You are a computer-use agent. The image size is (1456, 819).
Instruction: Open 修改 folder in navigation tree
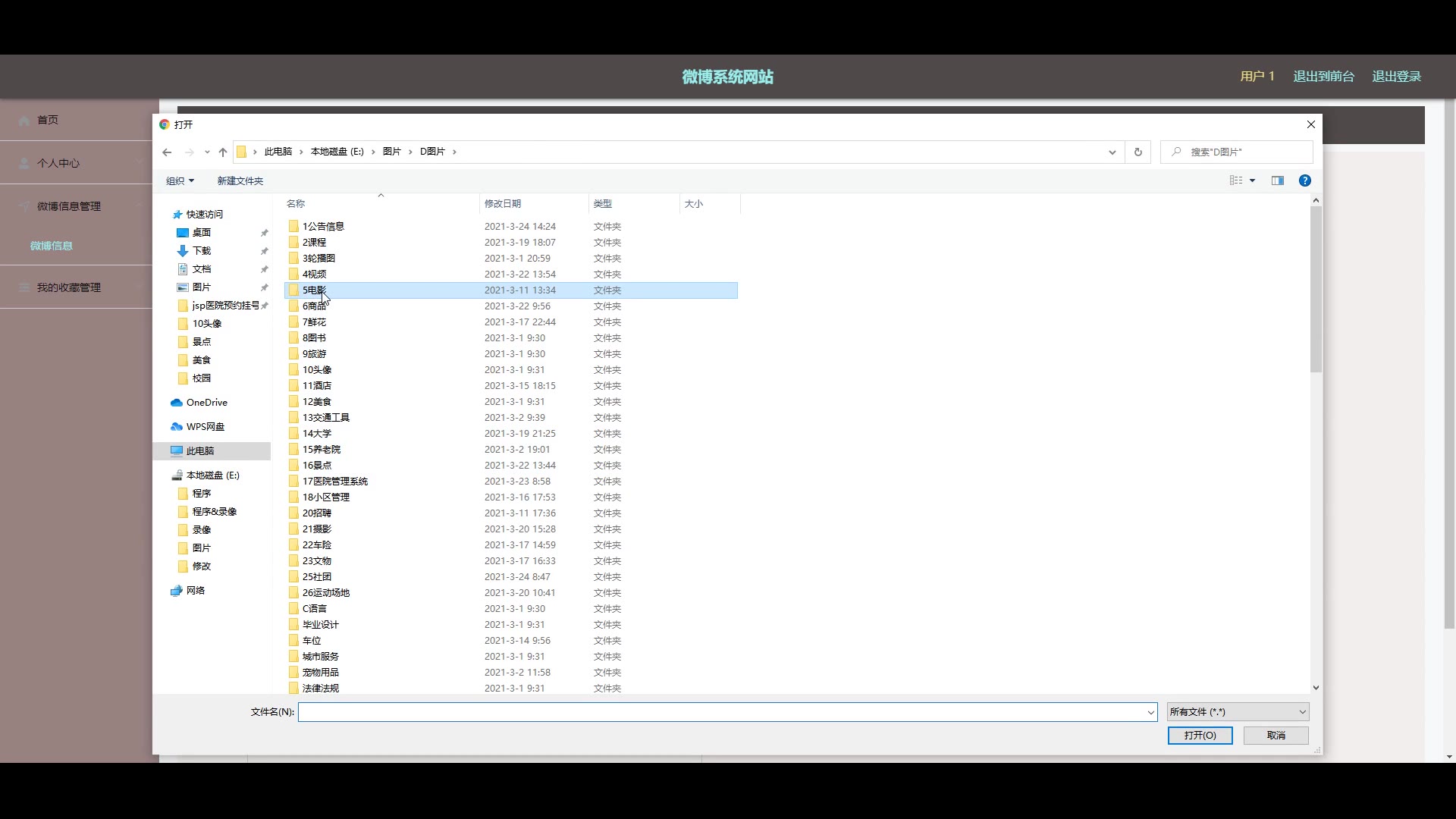(x=201, y=566)
